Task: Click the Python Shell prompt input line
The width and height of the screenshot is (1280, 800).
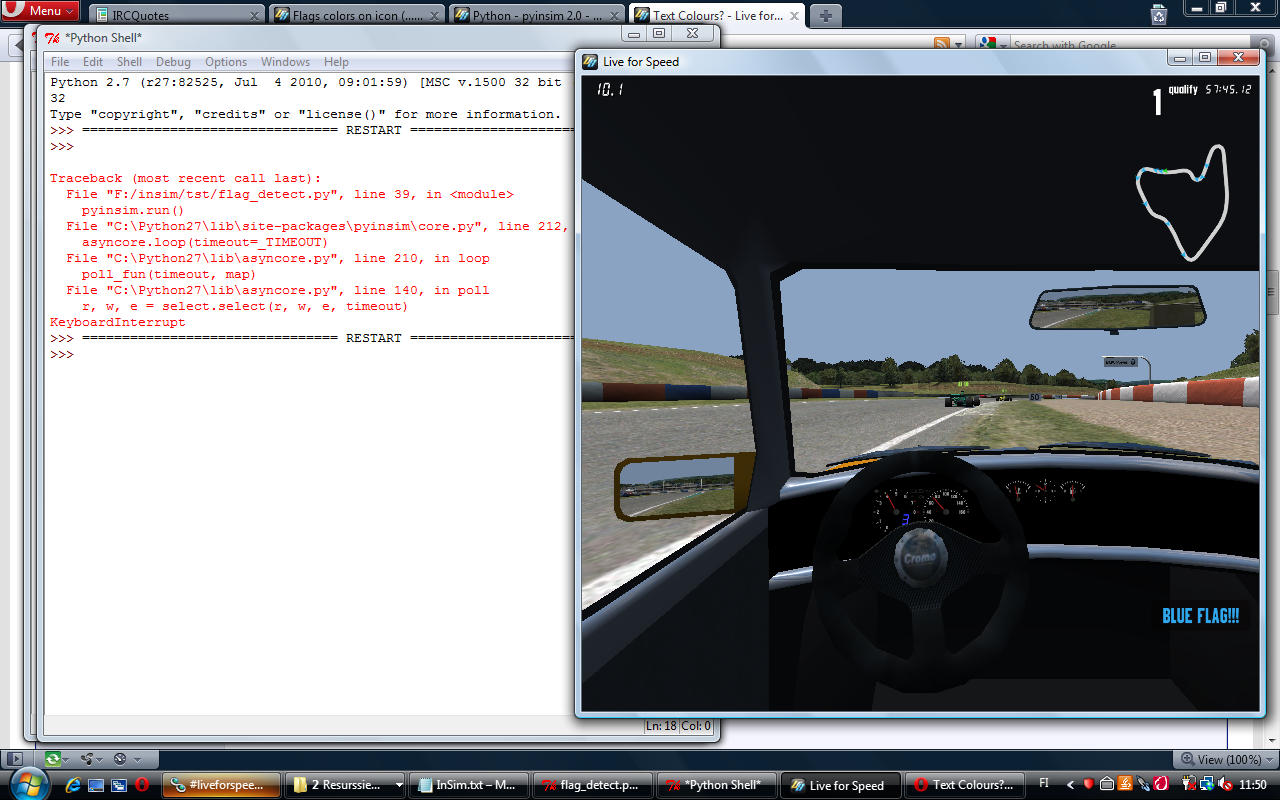Action: pyautogui.click(x=310, y=355)
